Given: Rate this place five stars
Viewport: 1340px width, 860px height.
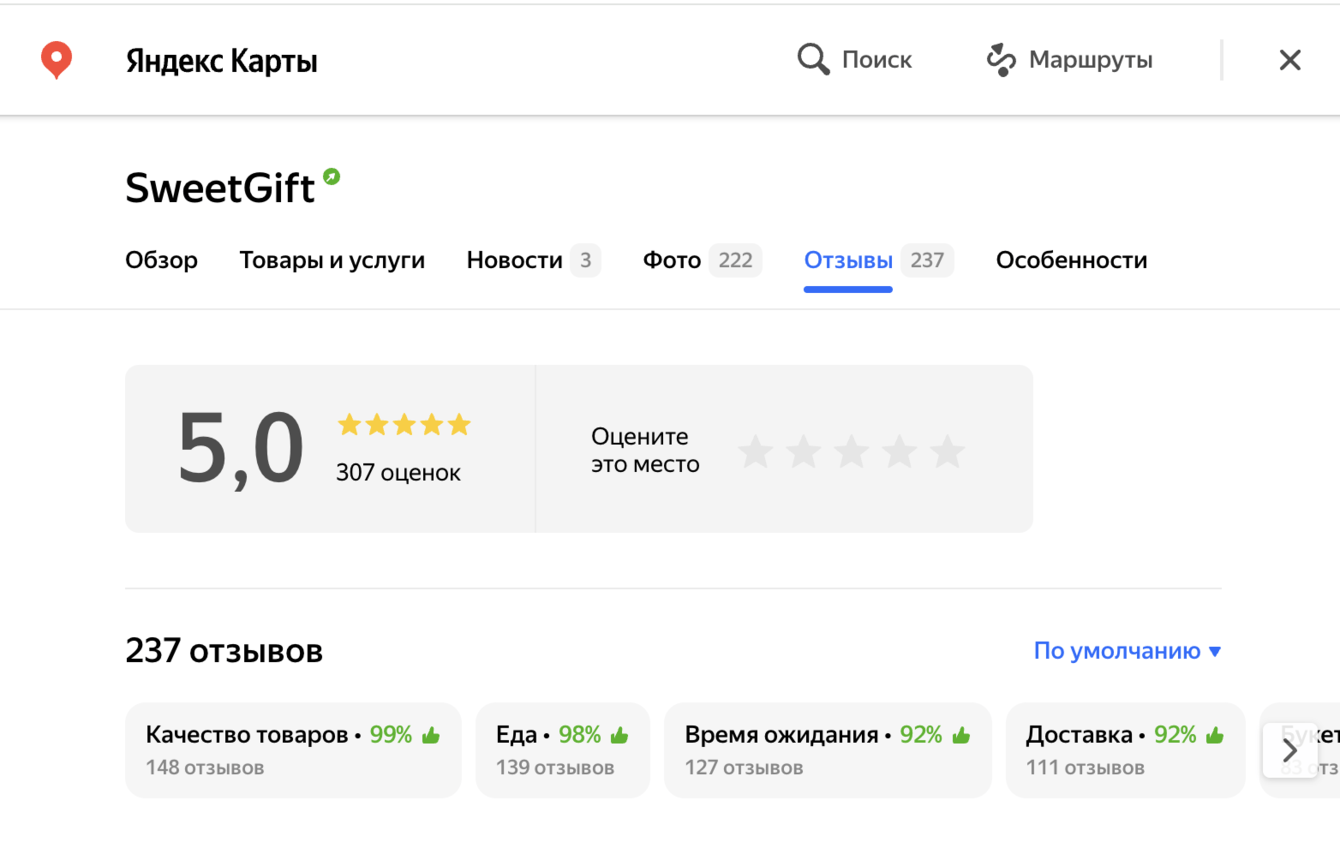Looking at the screenshot, I should coord(947,452).
